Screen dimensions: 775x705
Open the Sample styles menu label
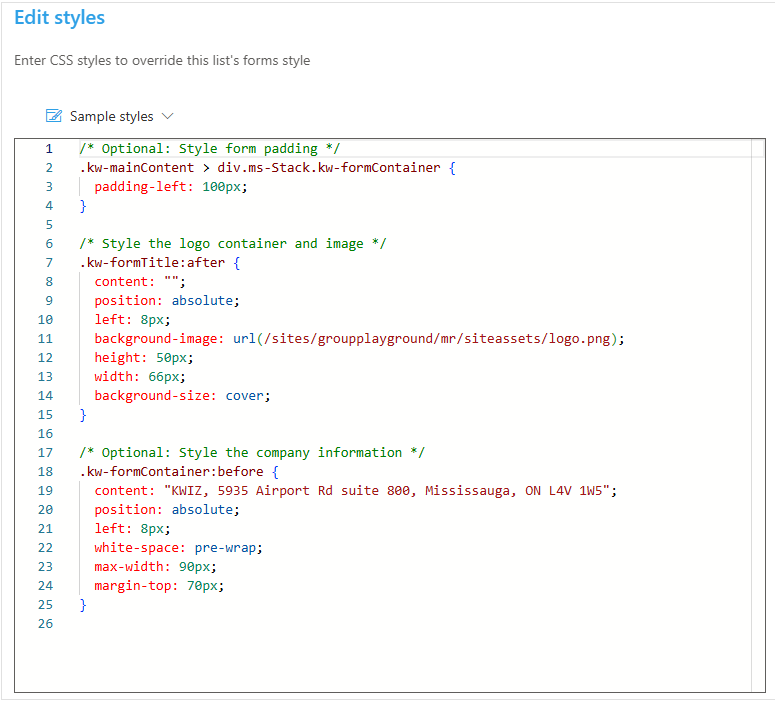pos(111,116)
